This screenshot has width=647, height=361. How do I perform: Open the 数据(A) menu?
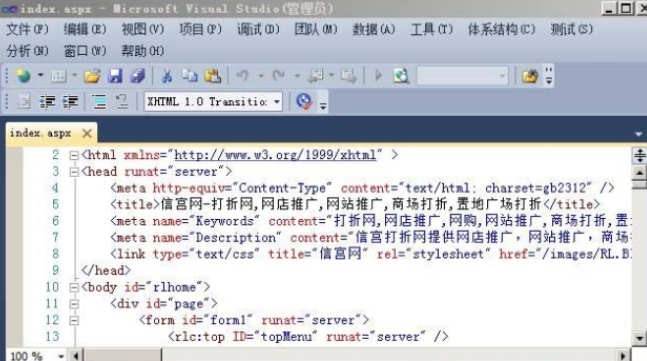click(x=373, y=29)
